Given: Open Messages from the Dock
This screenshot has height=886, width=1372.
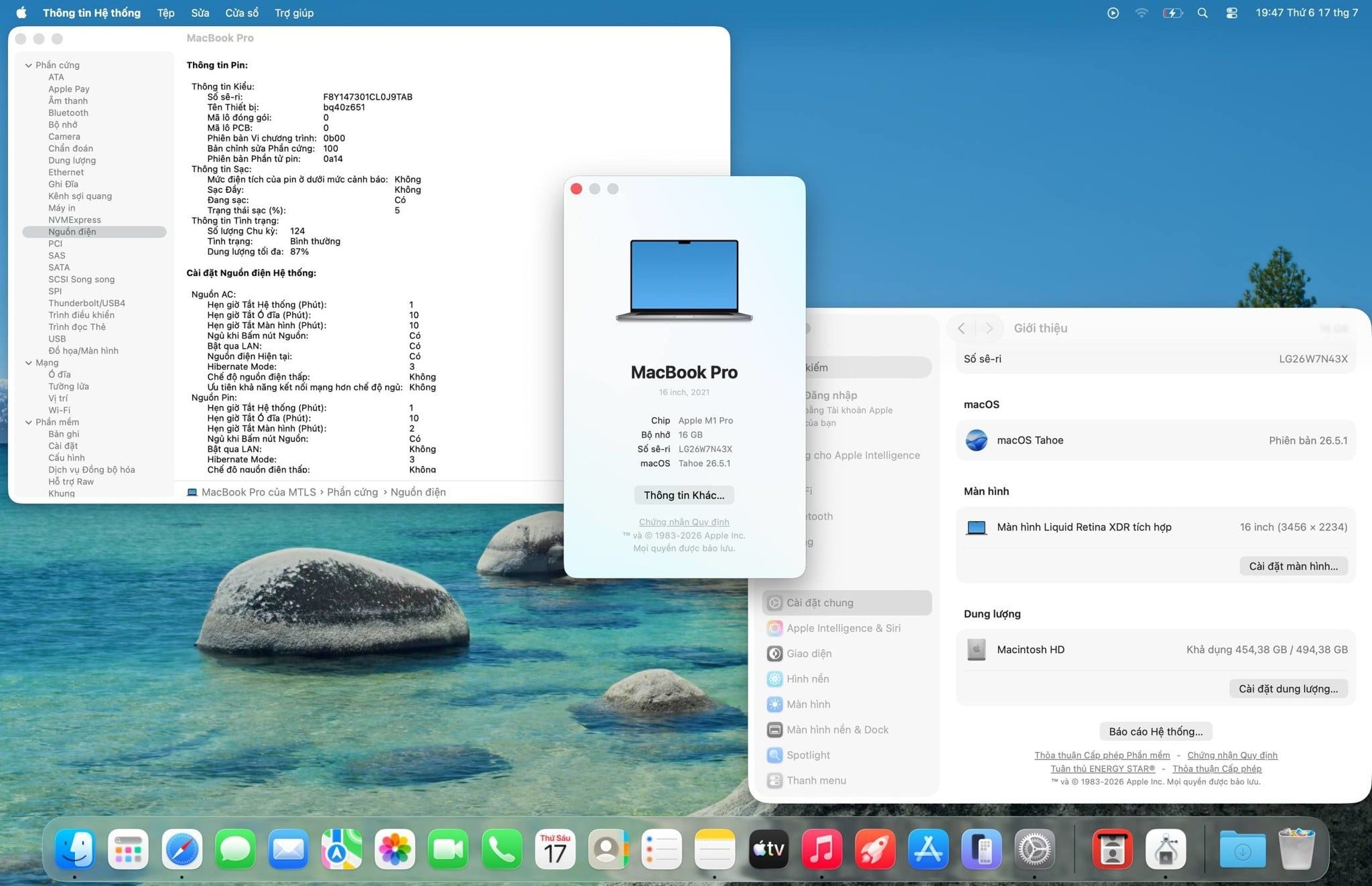Looking at the screenshot, I should pyautogui.click(x=235, y=849).
